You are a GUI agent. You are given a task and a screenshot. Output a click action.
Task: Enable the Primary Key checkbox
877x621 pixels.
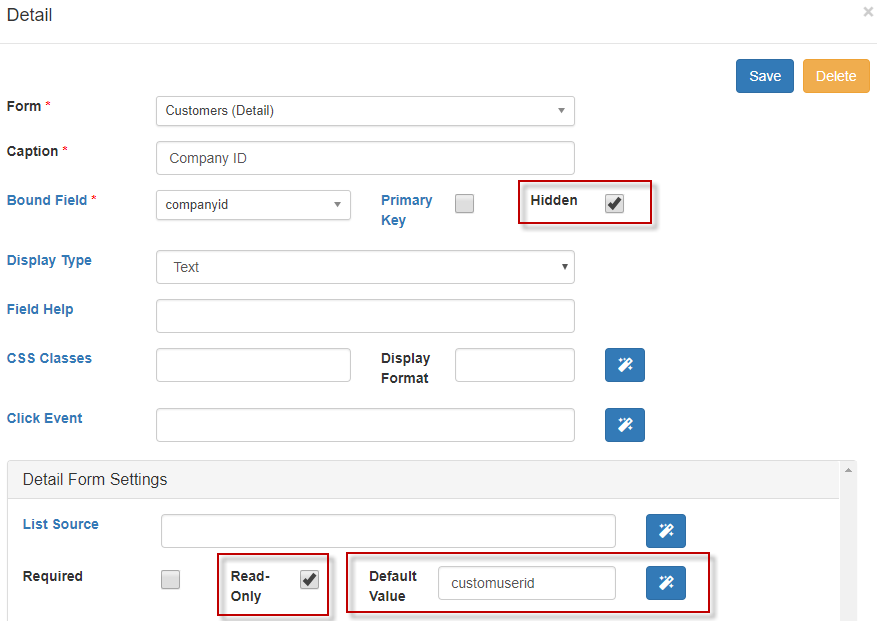464,204
